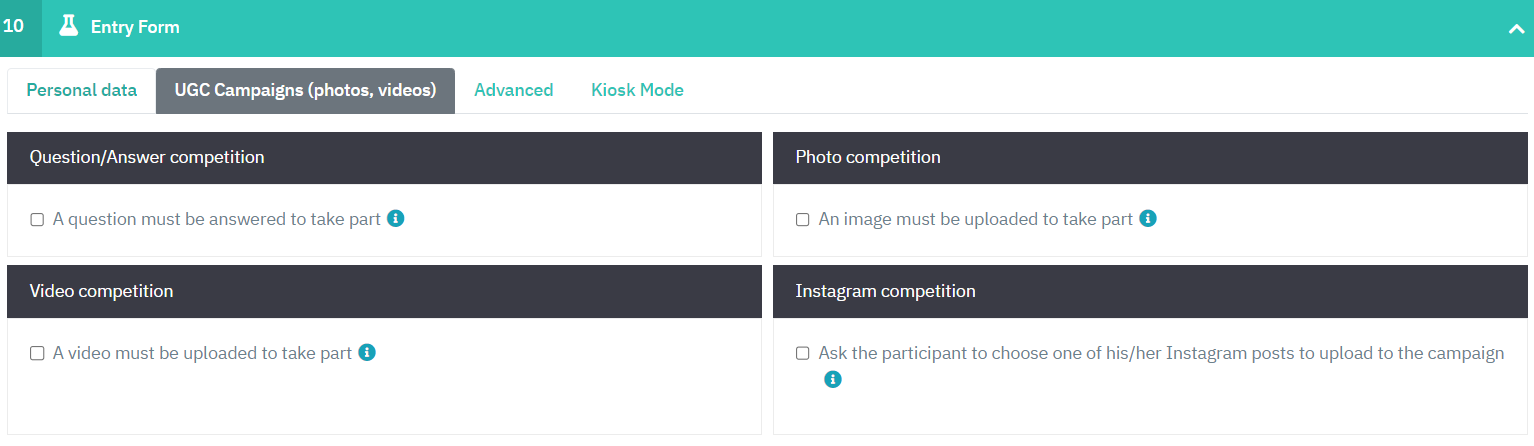Viewport: 1534px width, 446px height.
Task: Click the flask icon beside Entry Form
Action: tap(68, 27)
